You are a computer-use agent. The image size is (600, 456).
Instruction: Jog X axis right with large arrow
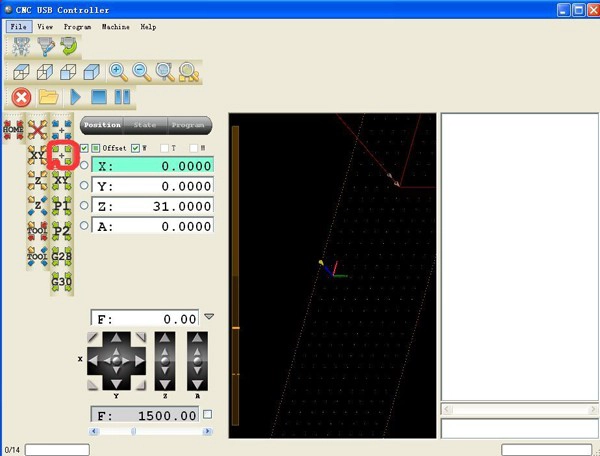139,361
